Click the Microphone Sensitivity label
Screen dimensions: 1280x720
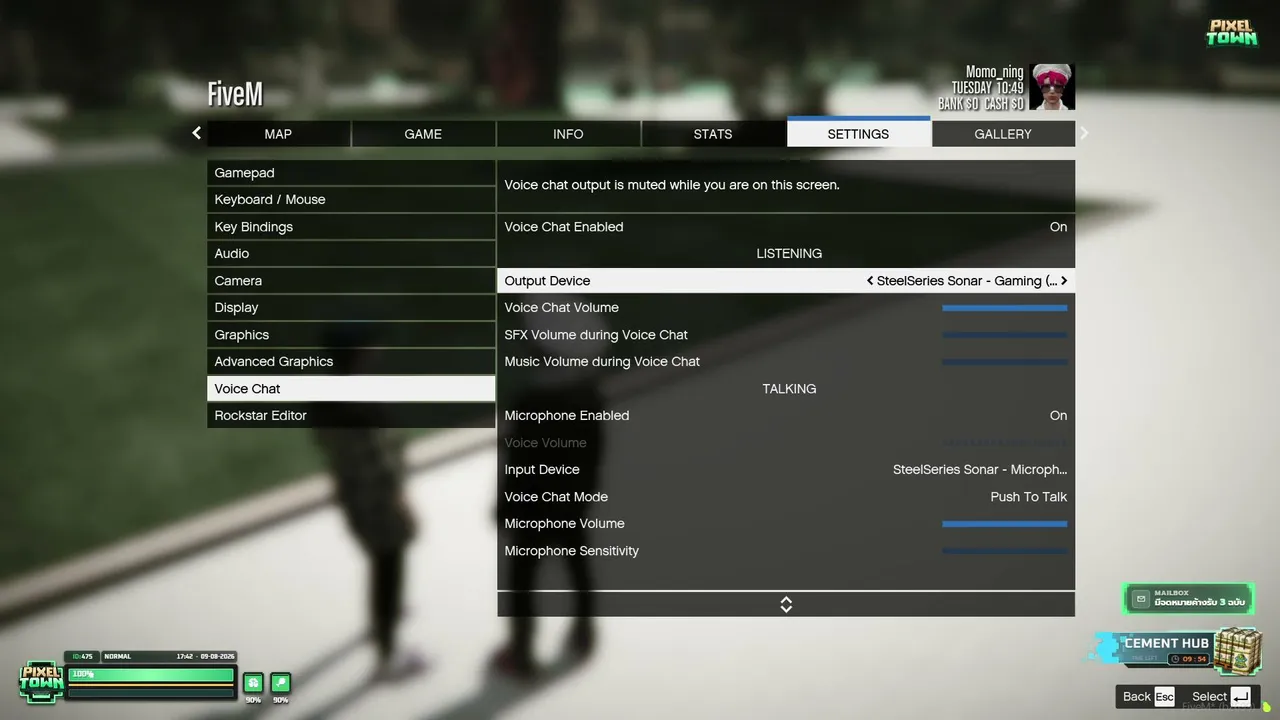click(571, 551)
